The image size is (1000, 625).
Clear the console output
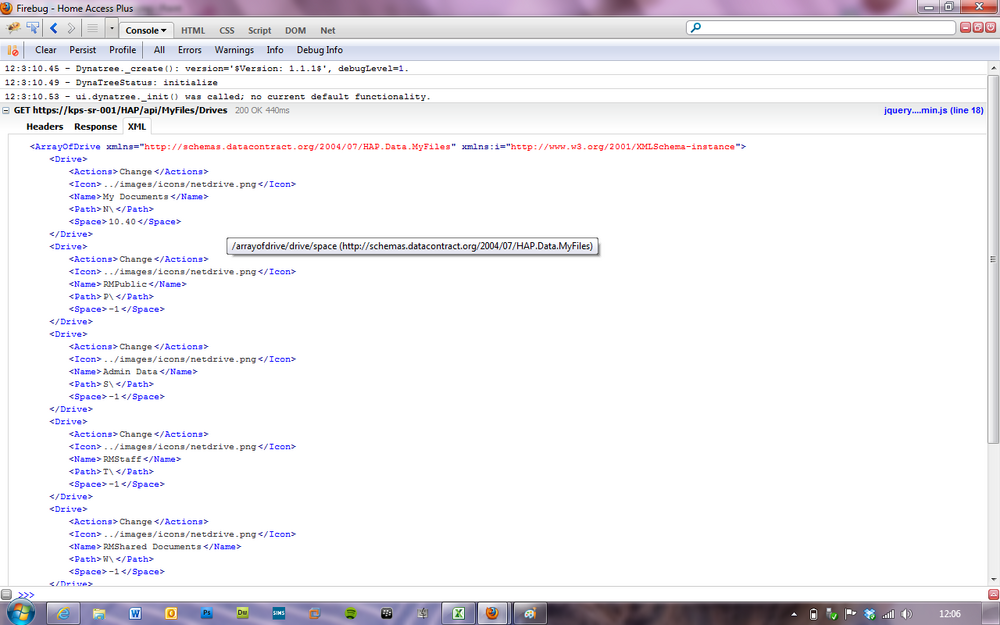pos(46,50)
